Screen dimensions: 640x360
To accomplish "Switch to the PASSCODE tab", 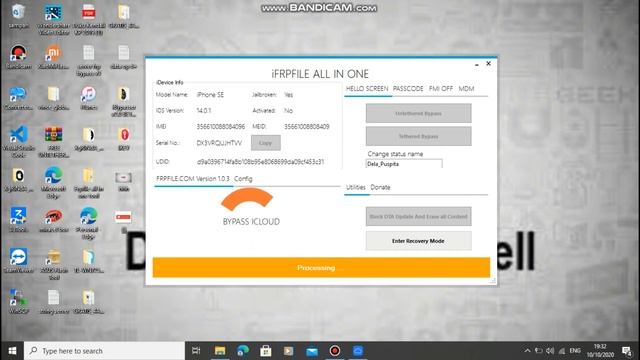I will tap(408, 89).
